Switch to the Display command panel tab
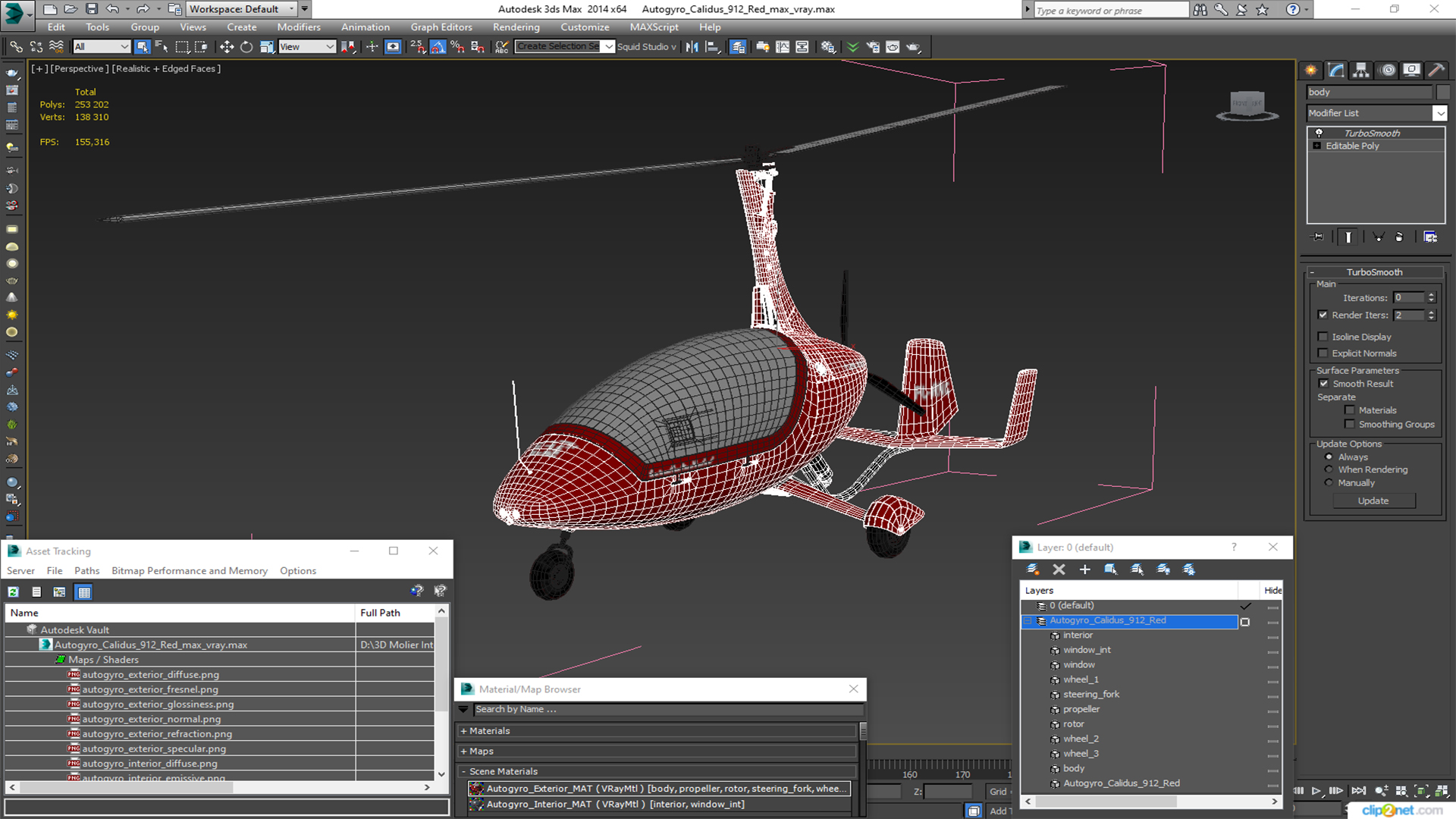1456x819 pixels. point(1411,70)
